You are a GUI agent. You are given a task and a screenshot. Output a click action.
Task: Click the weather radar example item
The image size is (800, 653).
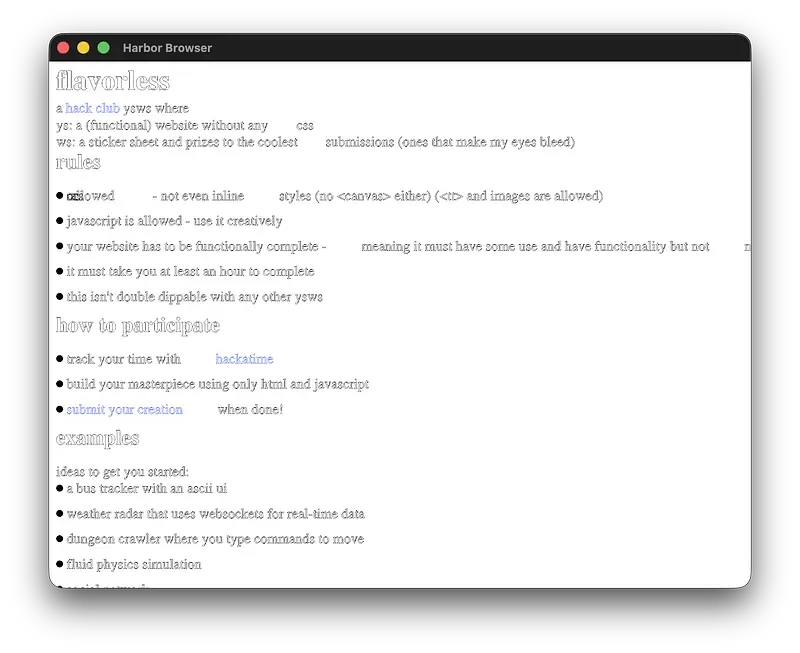tap(215, 514)
